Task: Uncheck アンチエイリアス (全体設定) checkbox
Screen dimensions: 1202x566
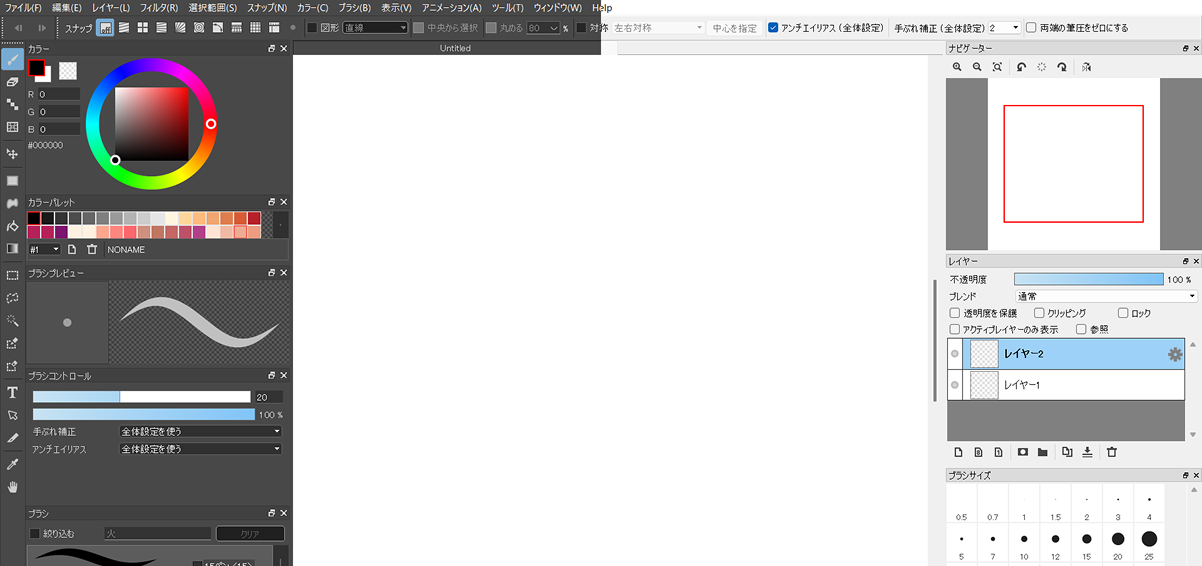Action: coord(773,28)
